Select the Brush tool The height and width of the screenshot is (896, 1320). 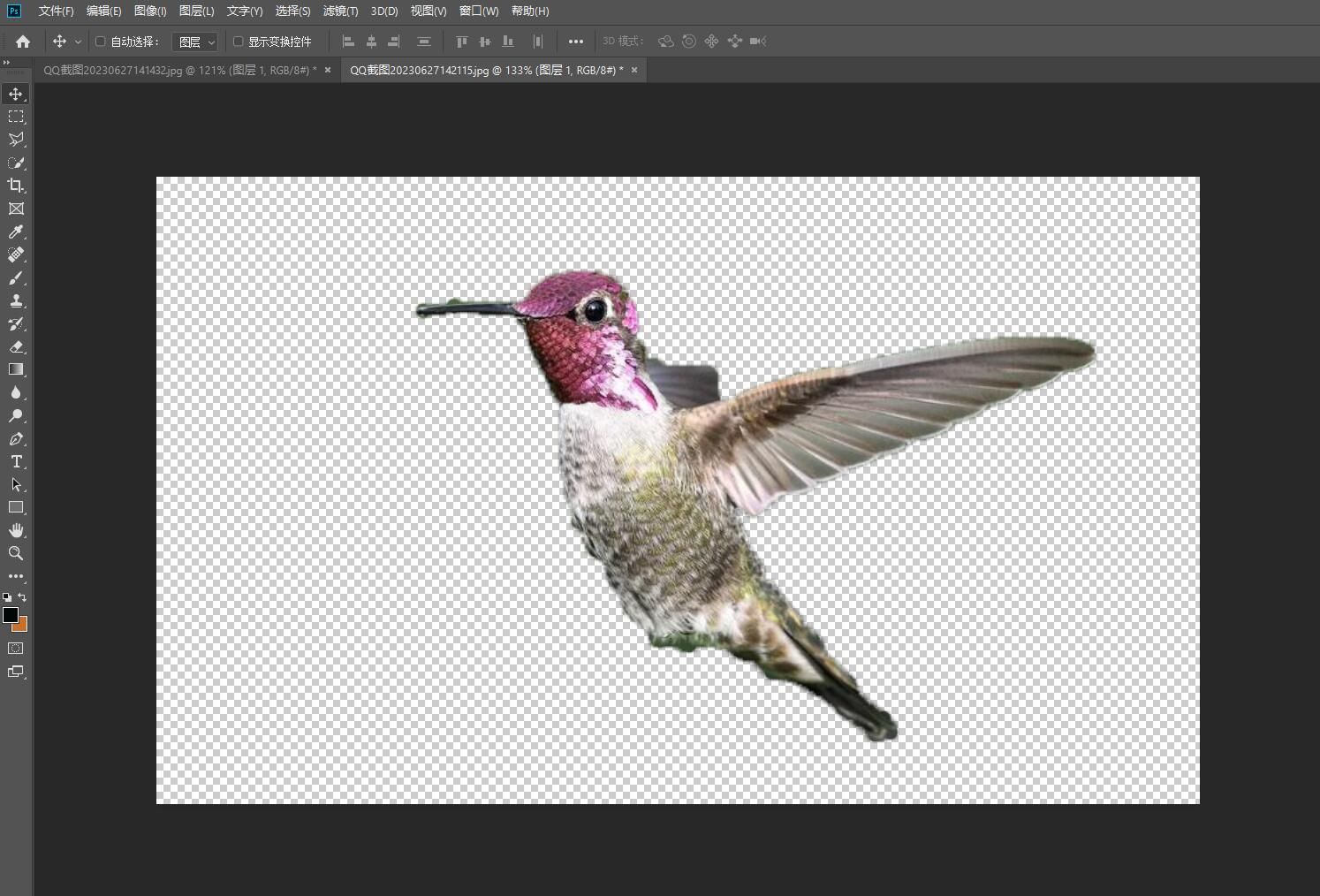16,278
